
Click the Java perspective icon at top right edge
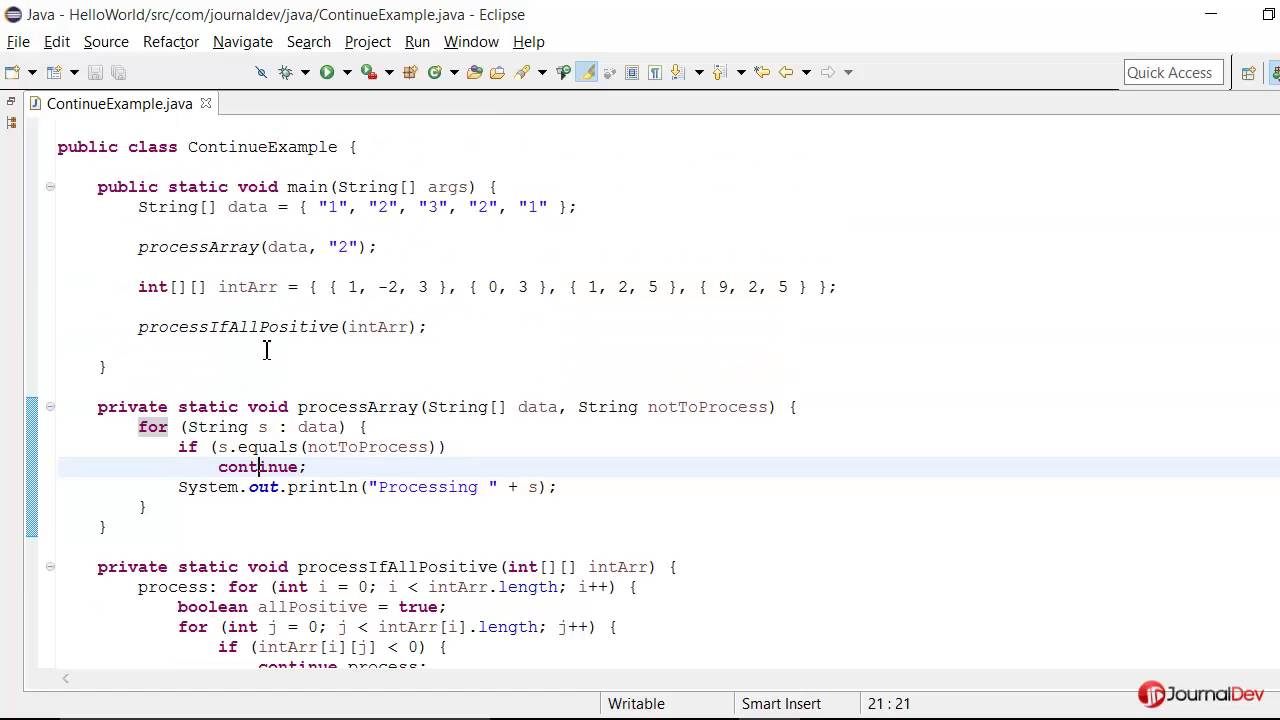(x=1275, y=72)
